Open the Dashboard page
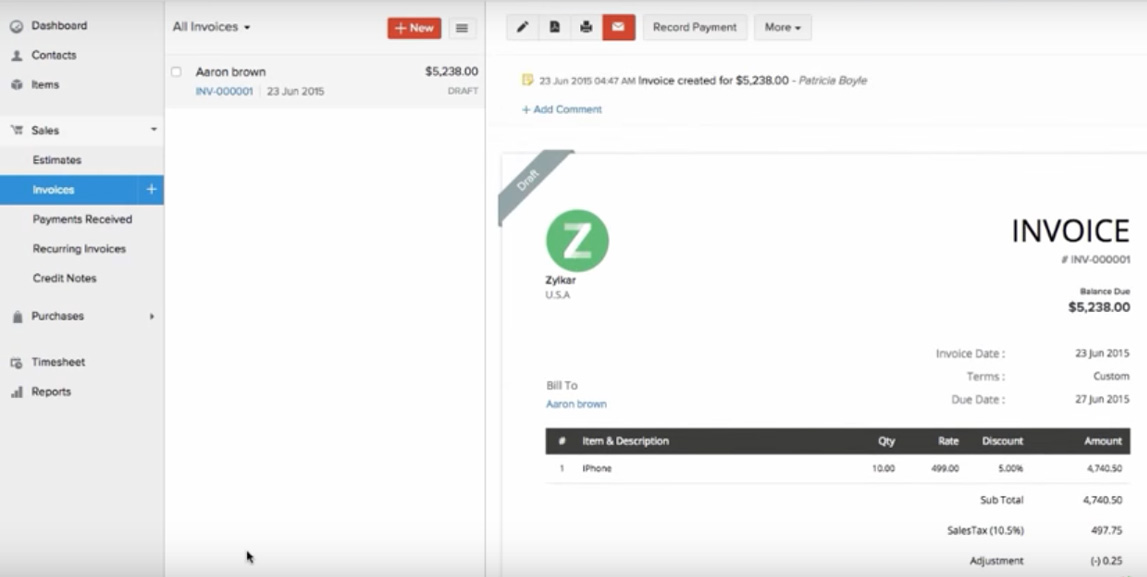 [58, 26]
